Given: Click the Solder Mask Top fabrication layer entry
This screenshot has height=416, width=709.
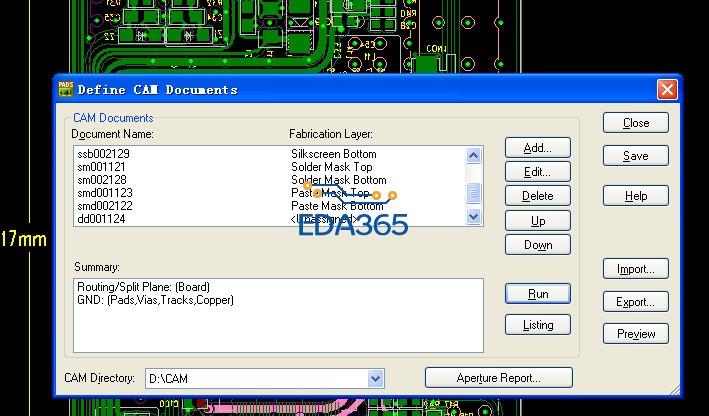Looking at the screenshot, I should [x=331, y=167].
